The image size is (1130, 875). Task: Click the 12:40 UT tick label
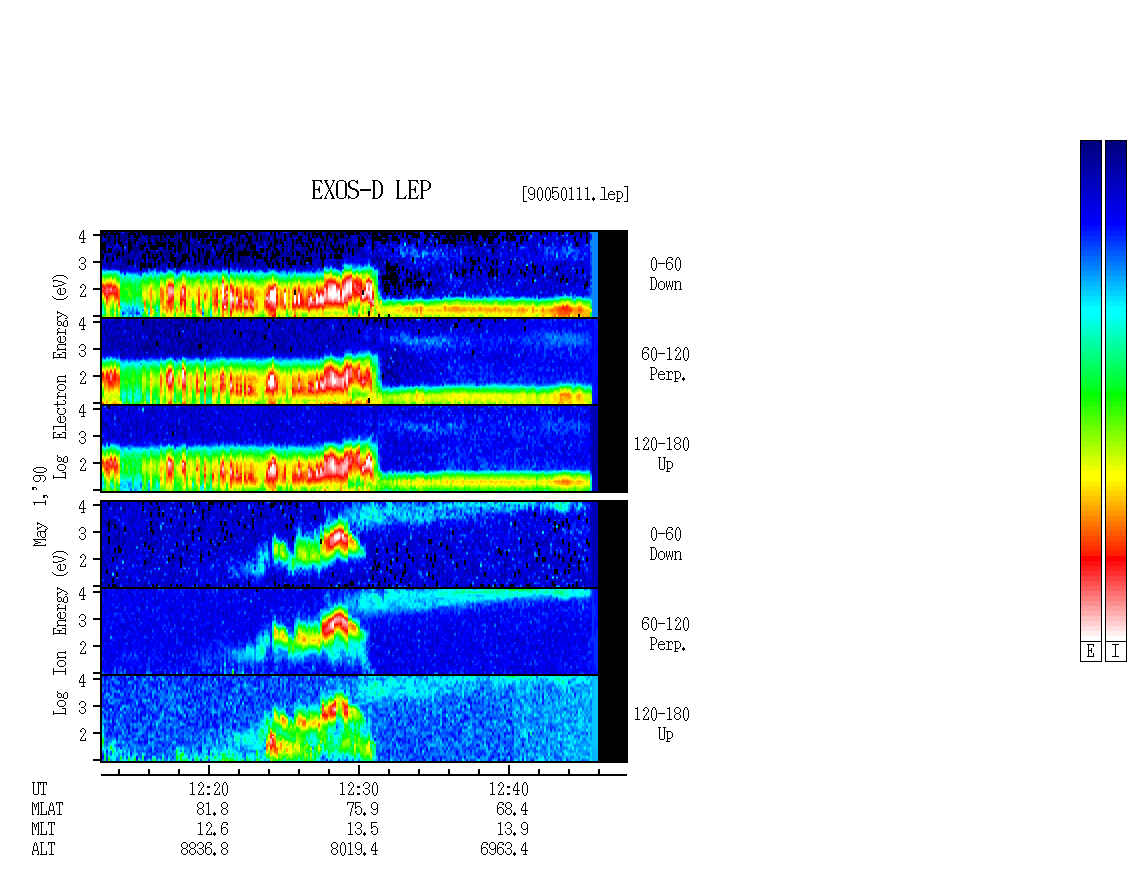[x=508, y=789]
